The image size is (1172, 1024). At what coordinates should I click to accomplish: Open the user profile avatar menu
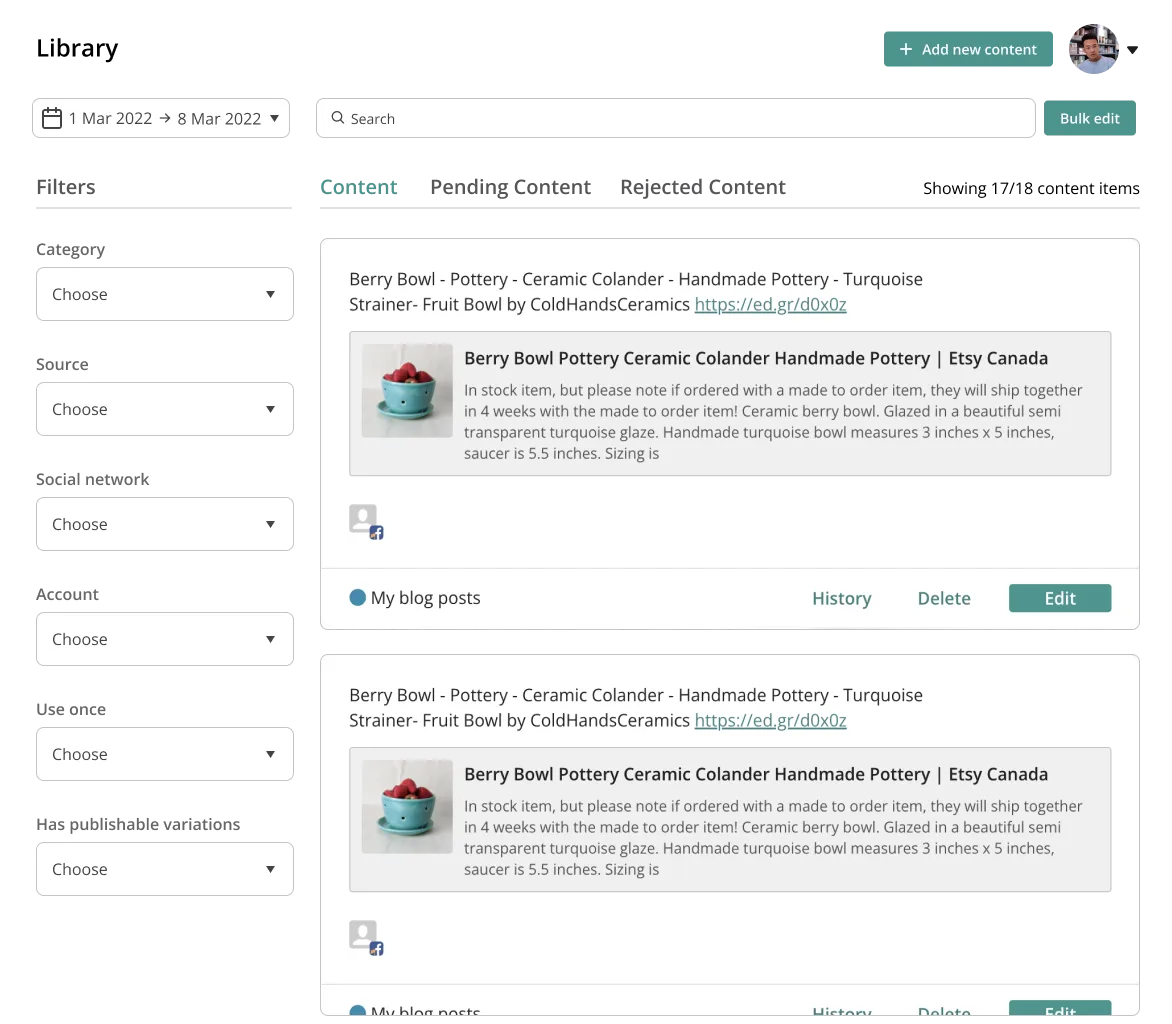point(1091,50)
